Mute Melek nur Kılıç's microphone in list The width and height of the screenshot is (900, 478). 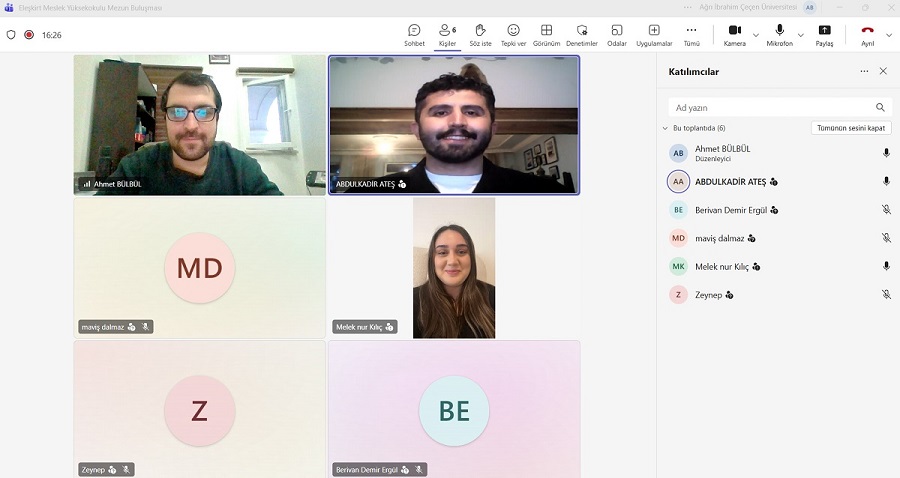pyautogui.click(x=885, y=266)
